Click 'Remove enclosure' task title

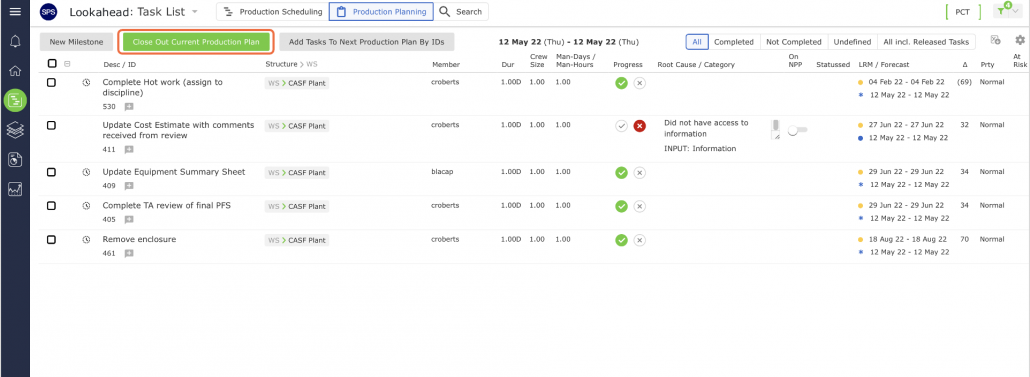[139, 239]
